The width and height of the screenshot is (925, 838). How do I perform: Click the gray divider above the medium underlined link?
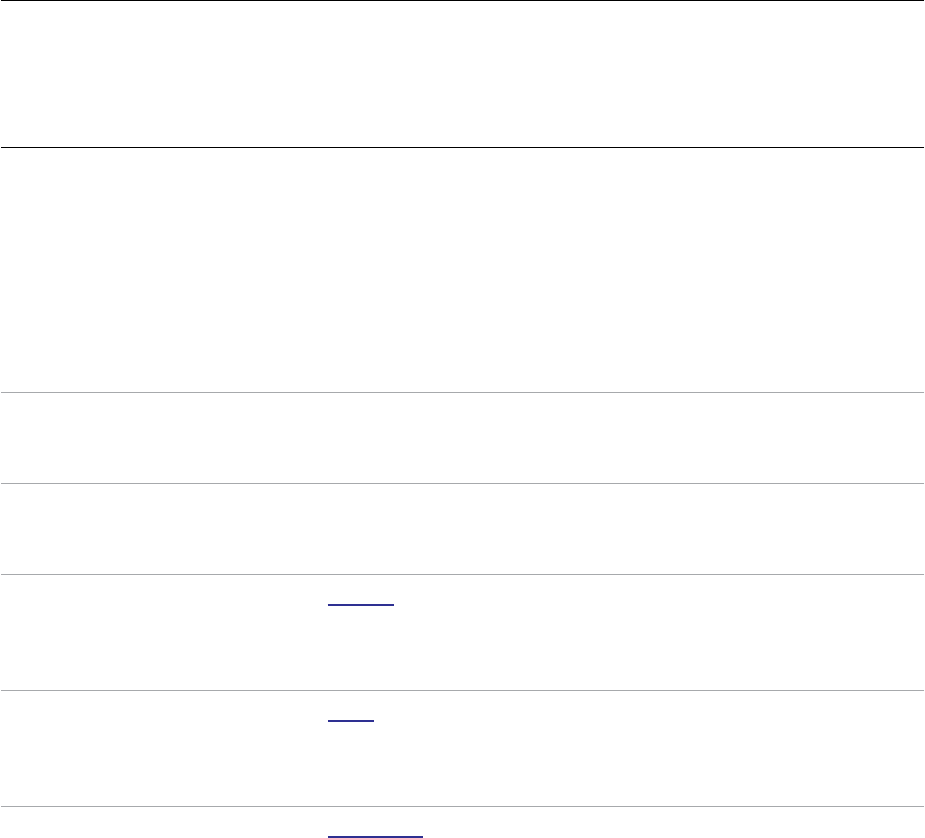coord(462,574)
